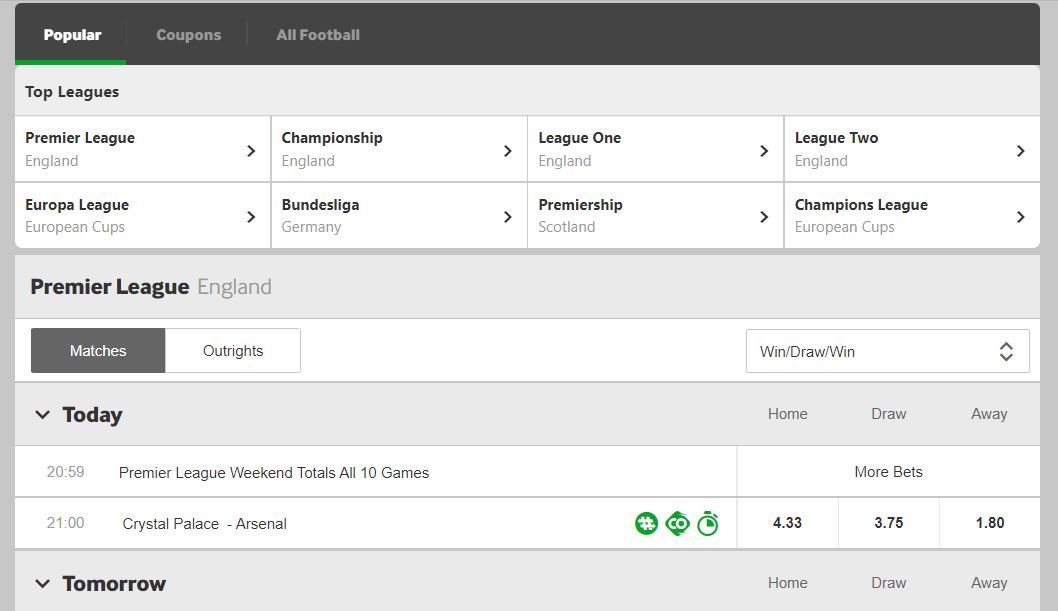
Task: Open the Crystal Palace - Arsenal match link
Action: pos(205,524)
